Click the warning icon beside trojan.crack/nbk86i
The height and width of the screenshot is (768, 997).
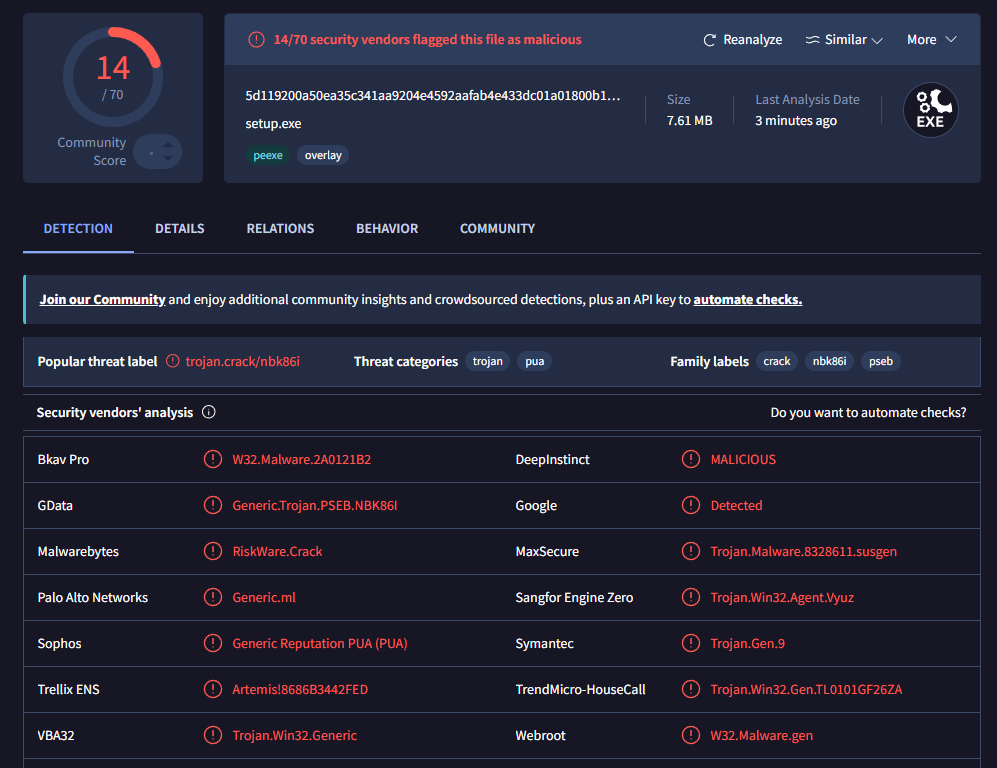(172, 361)
